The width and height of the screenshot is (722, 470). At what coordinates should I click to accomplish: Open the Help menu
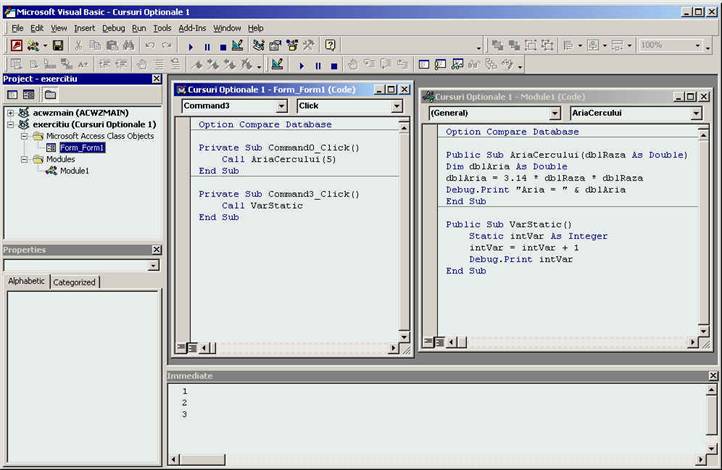pos(256,28)
